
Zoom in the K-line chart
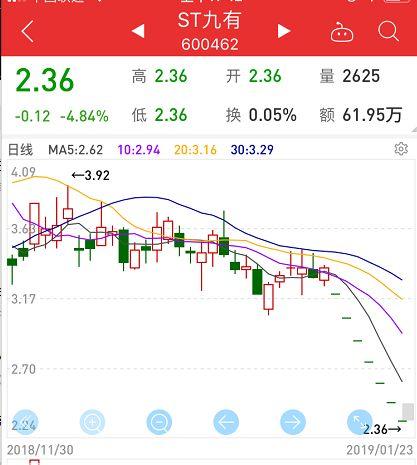(92, 422)
